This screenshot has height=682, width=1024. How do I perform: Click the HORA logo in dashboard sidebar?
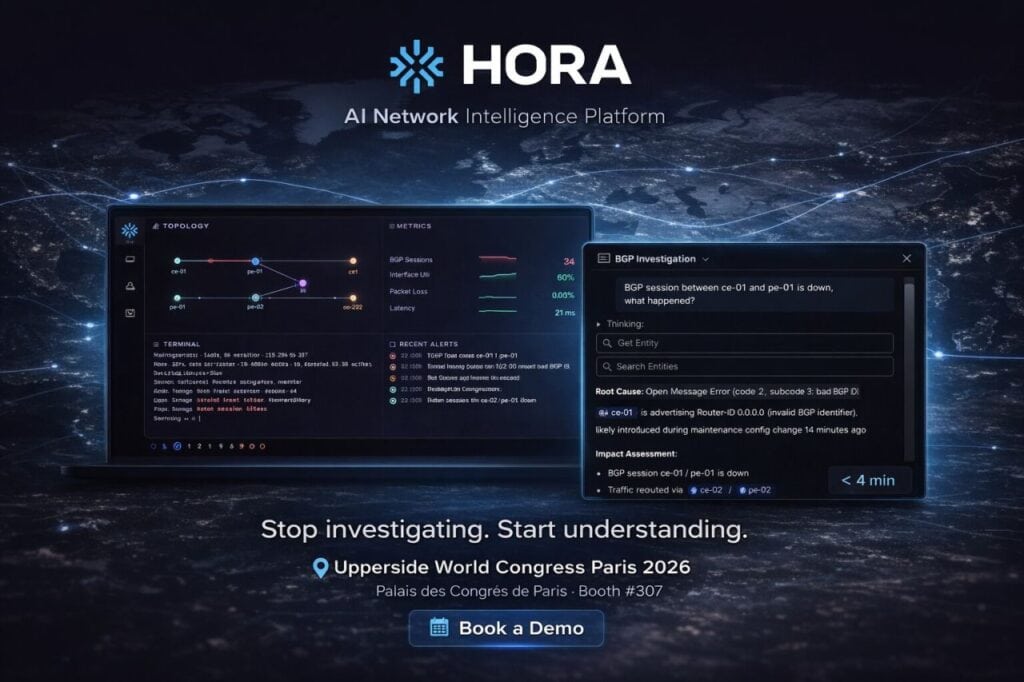coord(129,231)
